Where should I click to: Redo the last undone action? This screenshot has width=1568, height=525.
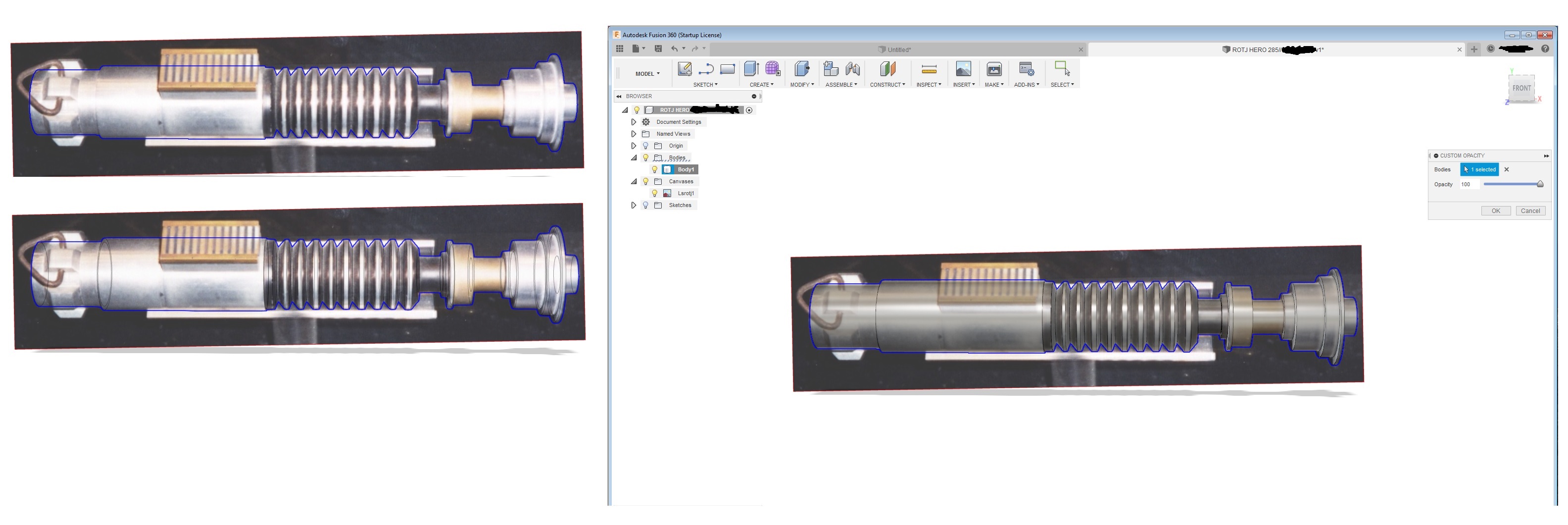click(x=694, y=49)
